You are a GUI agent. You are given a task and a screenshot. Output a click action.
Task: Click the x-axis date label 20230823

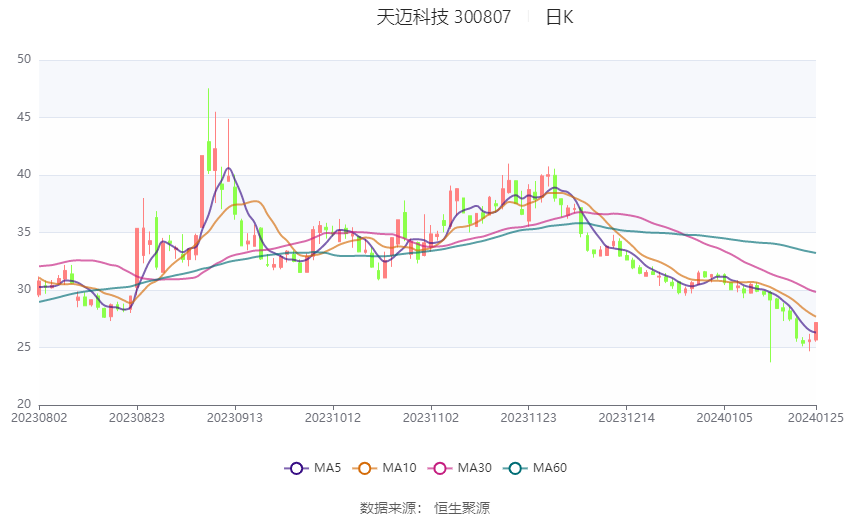click(x=137, y=418)
